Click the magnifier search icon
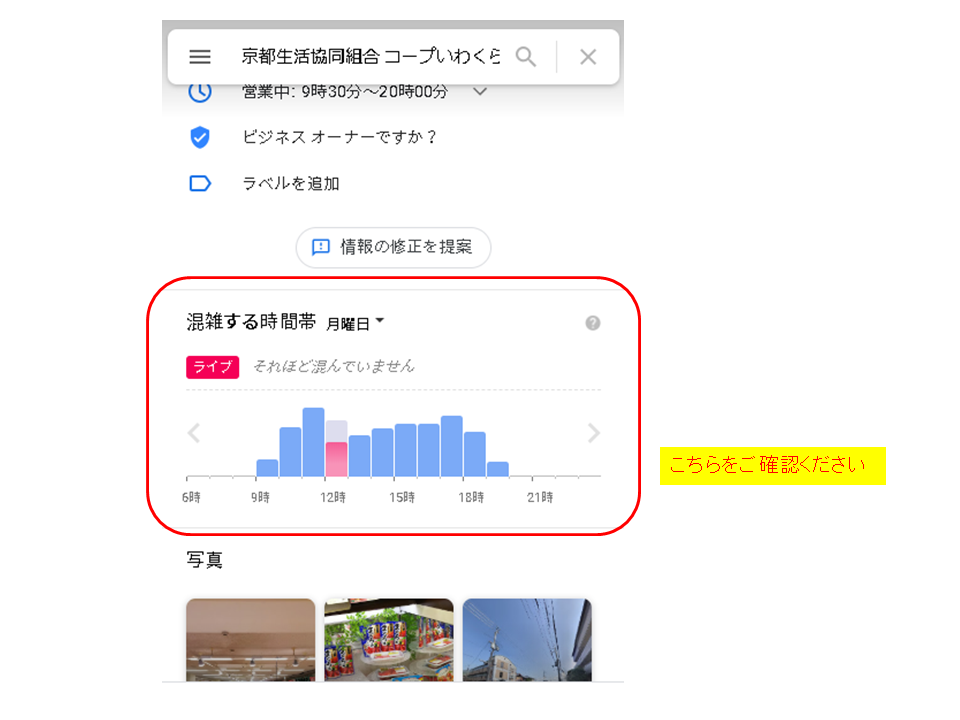The width and height of the screenshot is (960, 720). (x=525, y=57)
